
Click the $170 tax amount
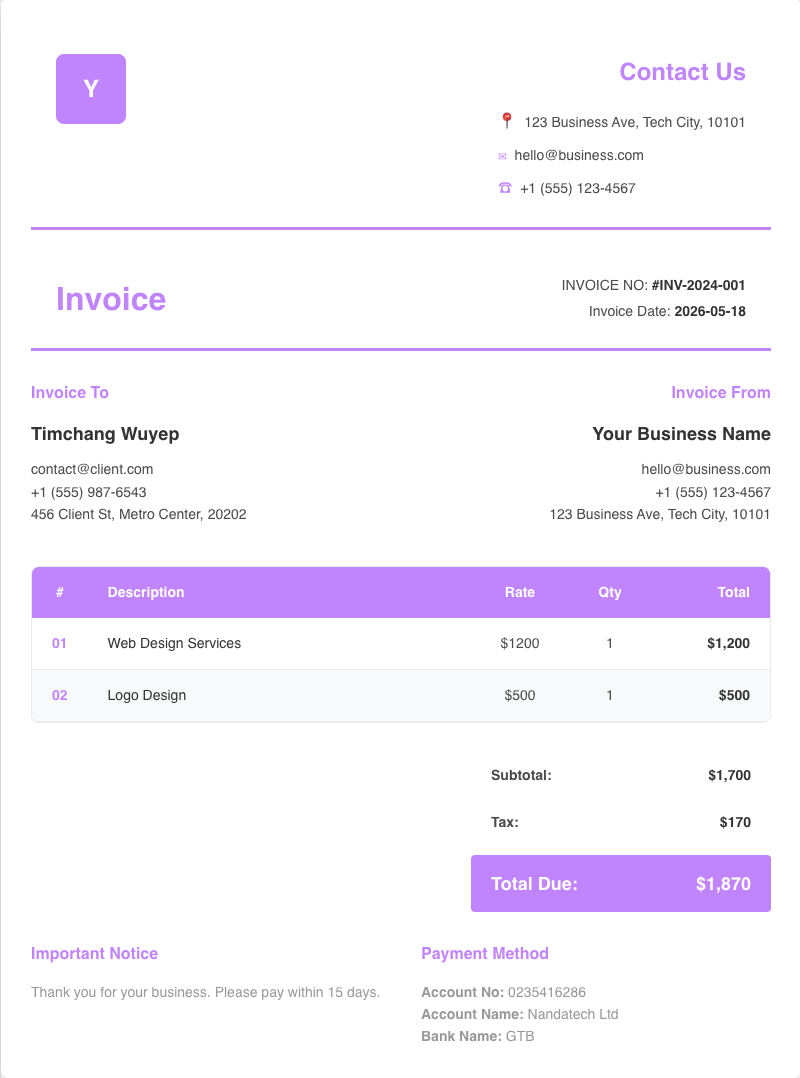[x=735, y=822]
